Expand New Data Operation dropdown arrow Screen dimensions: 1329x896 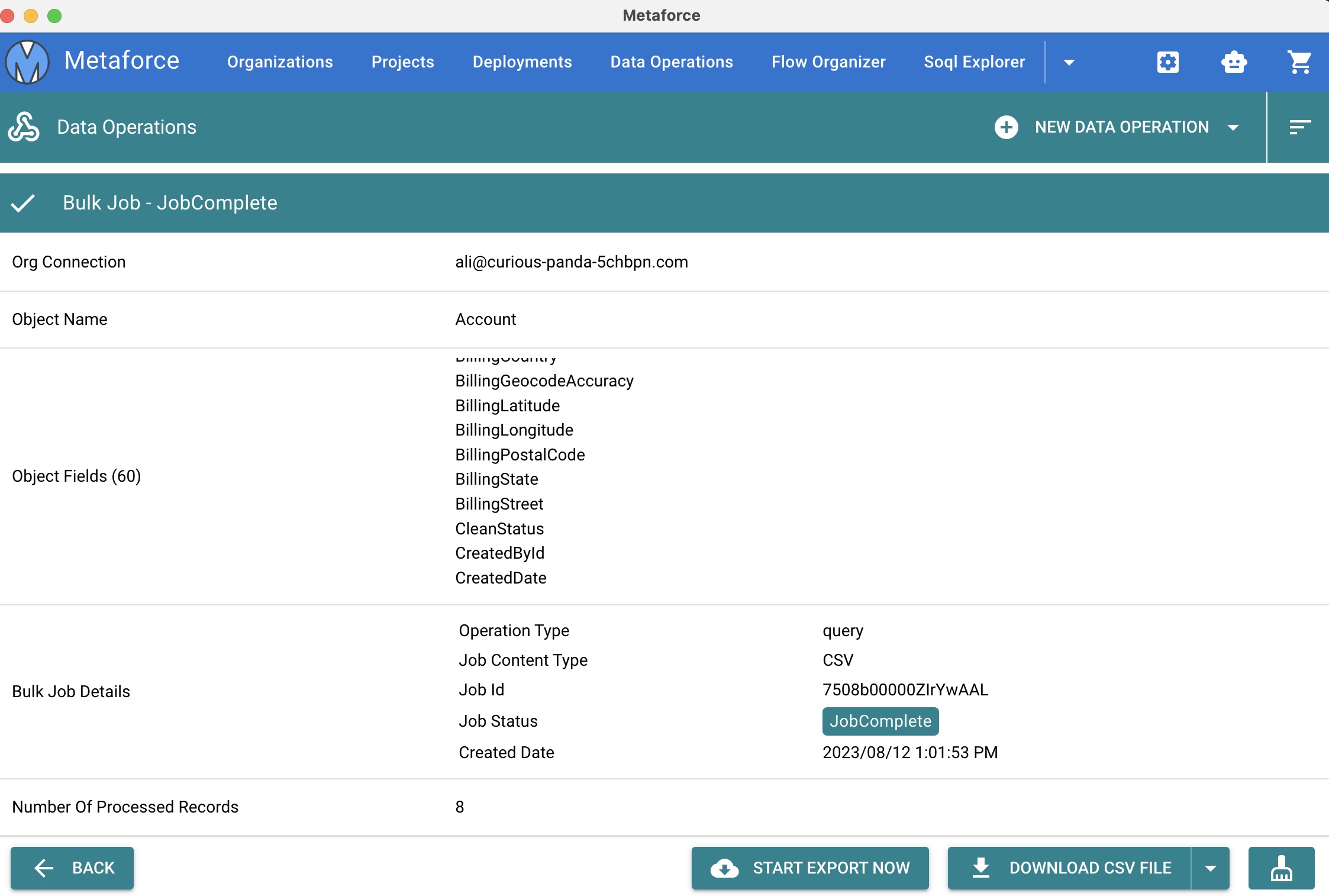(x=1233, y=127)
